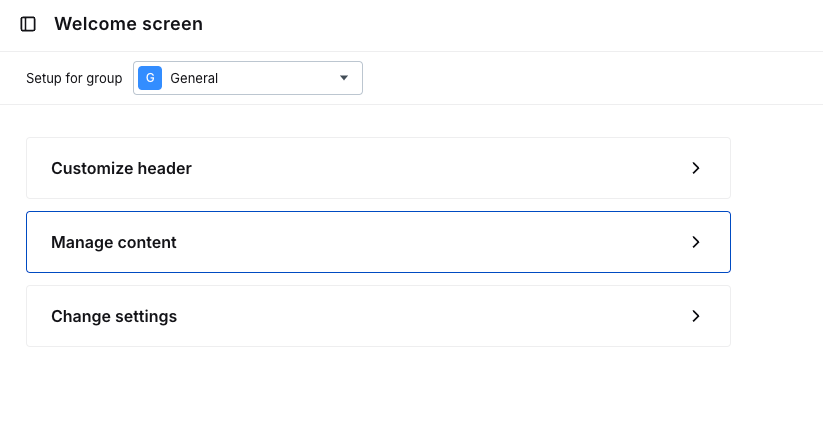
Task: Click the Welcome screen page title
Action: coord(128,24)
